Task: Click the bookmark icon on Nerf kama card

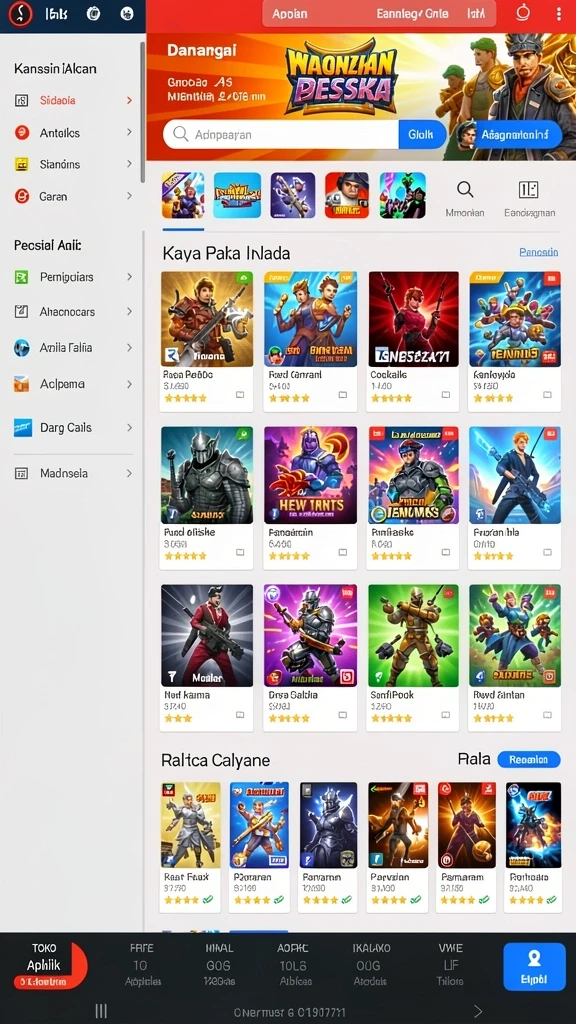Action: coord(240,714)
